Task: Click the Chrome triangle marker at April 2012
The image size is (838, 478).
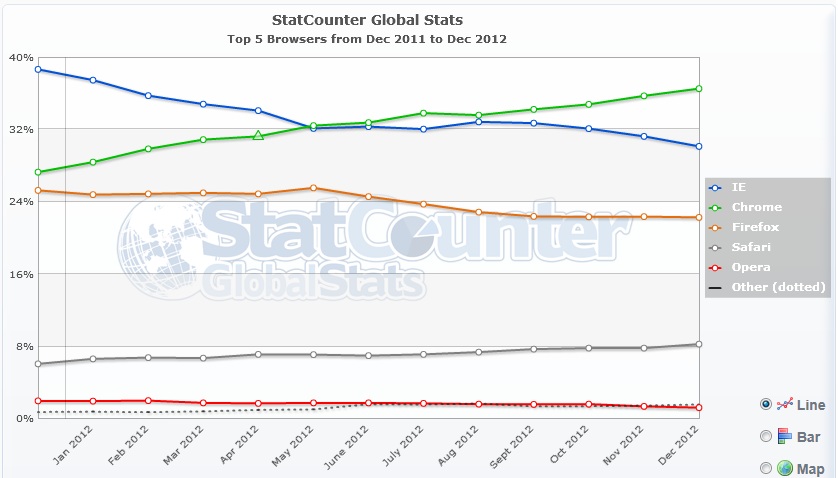Action: pos(258,135)
